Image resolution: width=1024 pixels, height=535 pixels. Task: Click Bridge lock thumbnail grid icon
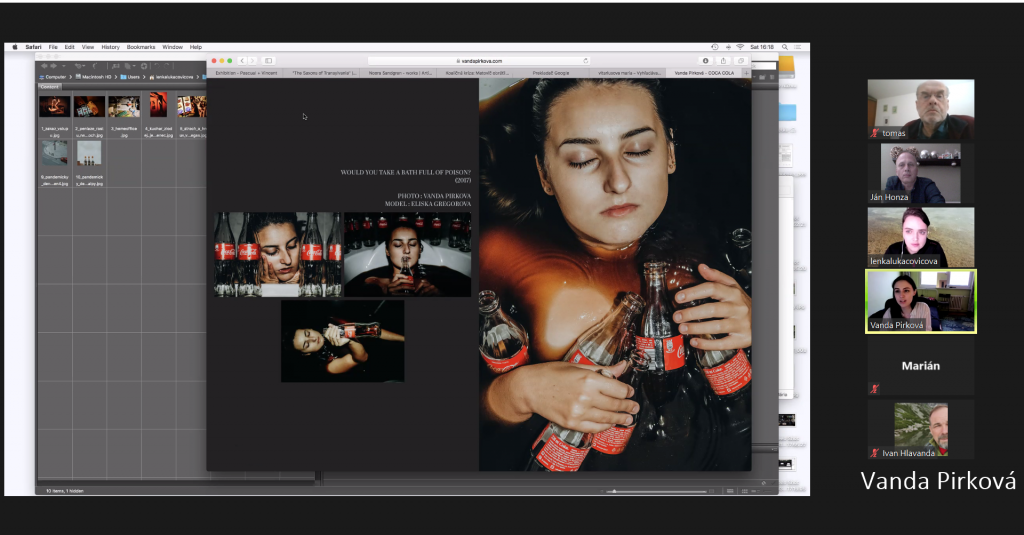730,491
